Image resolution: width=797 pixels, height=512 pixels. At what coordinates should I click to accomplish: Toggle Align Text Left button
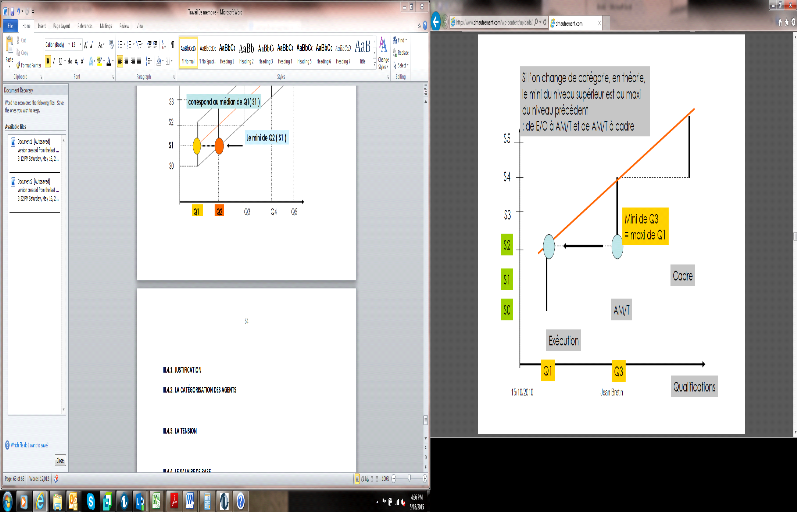pyautogui.click(x=120, y=61)
